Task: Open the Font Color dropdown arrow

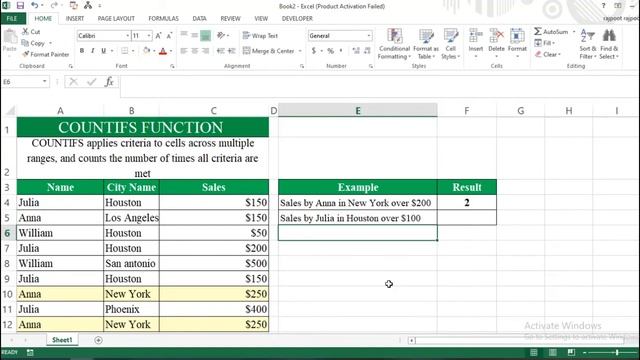Action: tap(171, 51)
